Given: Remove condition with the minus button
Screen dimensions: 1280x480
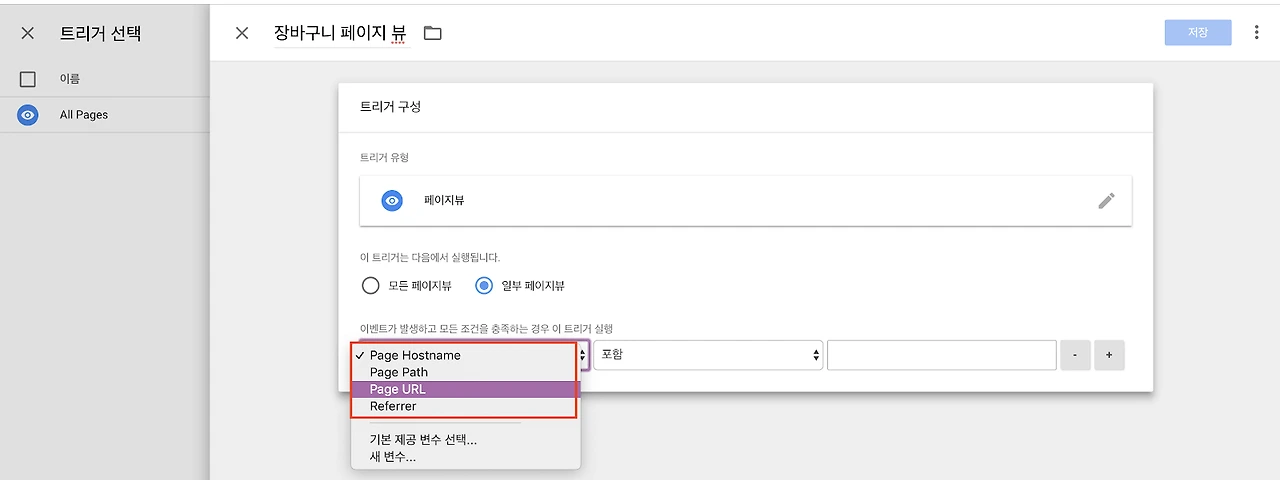Looking at the screenshot, I should click(x=1075, y=355).
